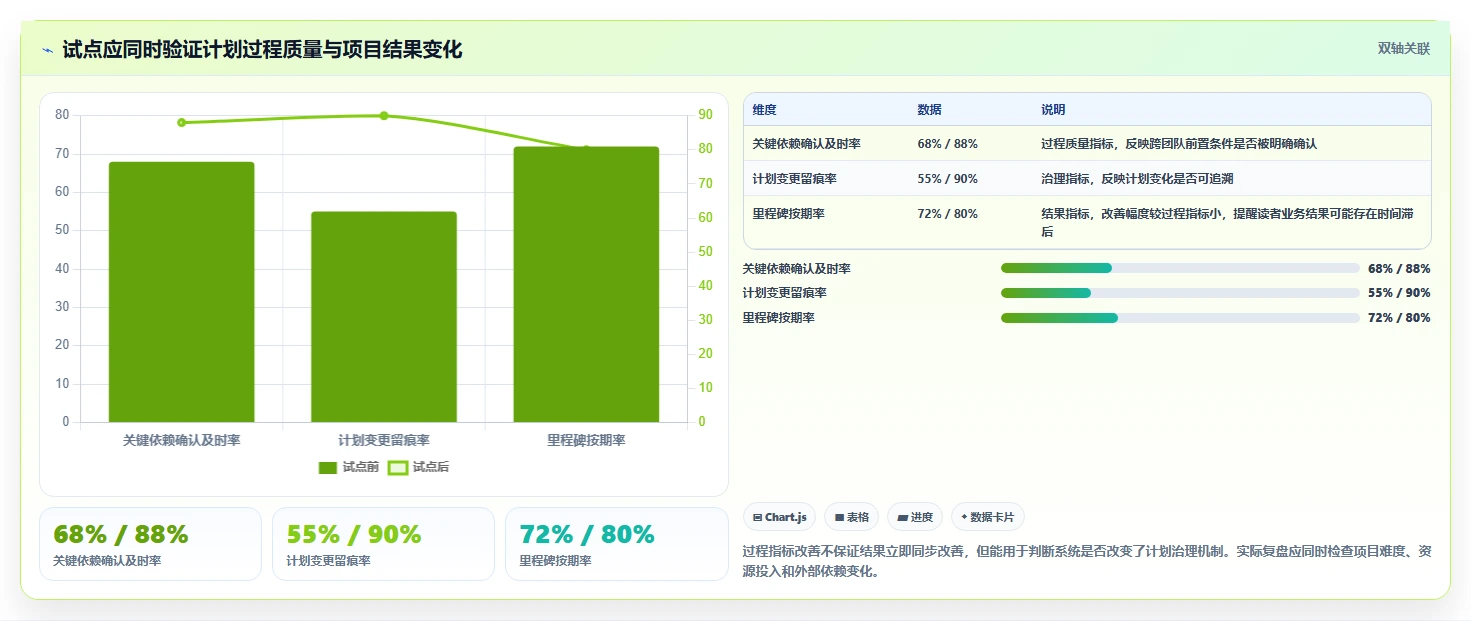The width and height of the screenshot is (1471, 621).
Task: Click the chart title 试点应同时验证计划过程质量与项目结果变化
Action: 262,50
